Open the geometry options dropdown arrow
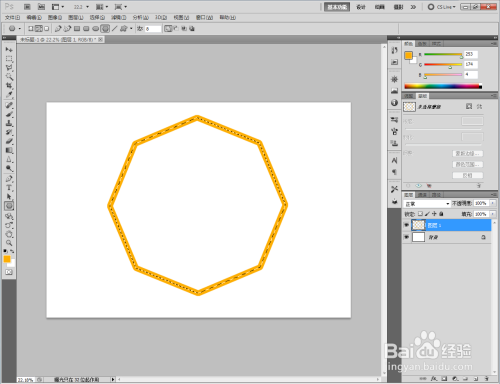 pos(131,29)
